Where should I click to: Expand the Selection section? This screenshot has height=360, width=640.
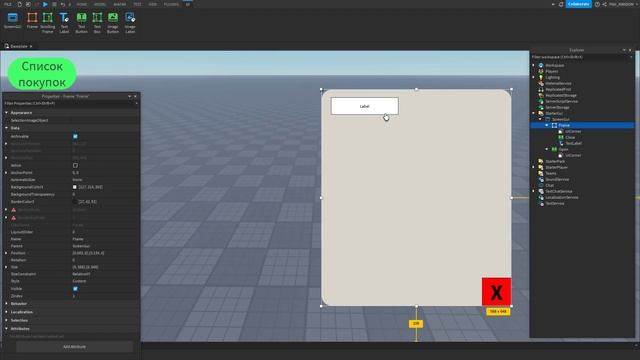click(x=6, y=320)
